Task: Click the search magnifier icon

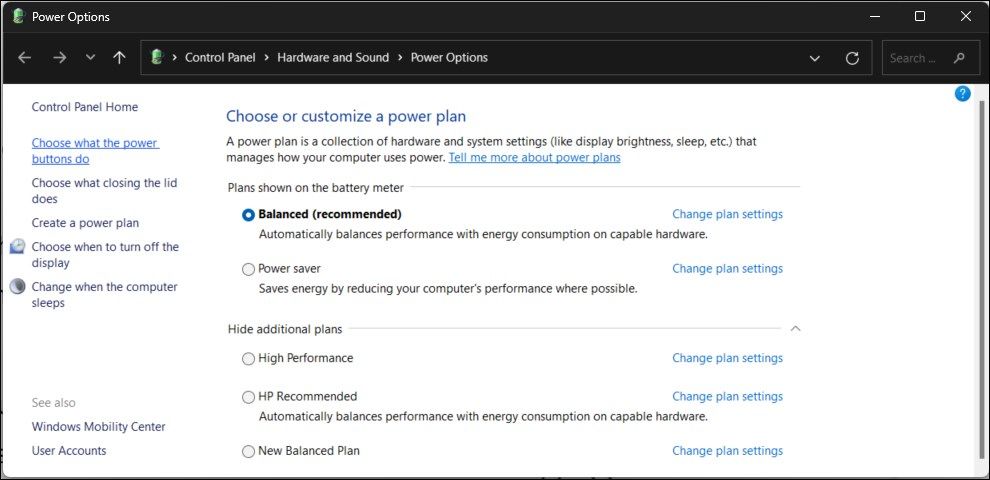Action: 960,58
